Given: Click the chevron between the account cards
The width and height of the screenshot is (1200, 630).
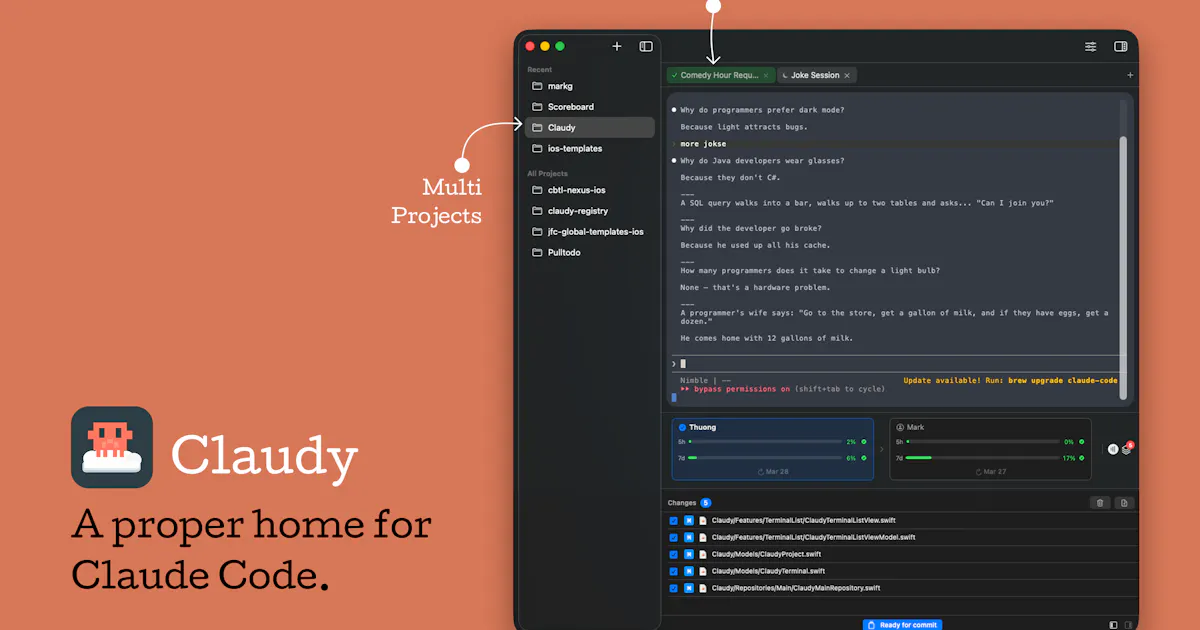Looking at the screenshot, I should (881, 449).
